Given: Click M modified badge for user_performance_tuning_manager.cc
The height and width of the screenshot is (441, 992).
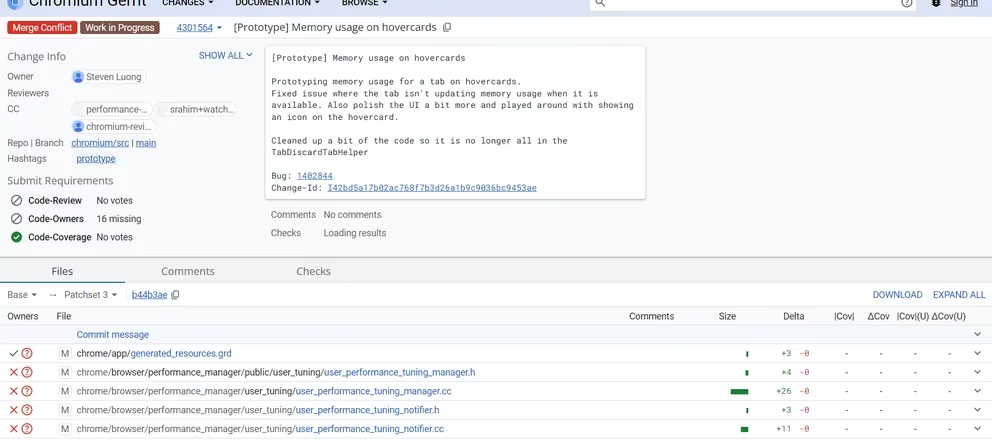Looking at the screenshot, I should point(65,392).
